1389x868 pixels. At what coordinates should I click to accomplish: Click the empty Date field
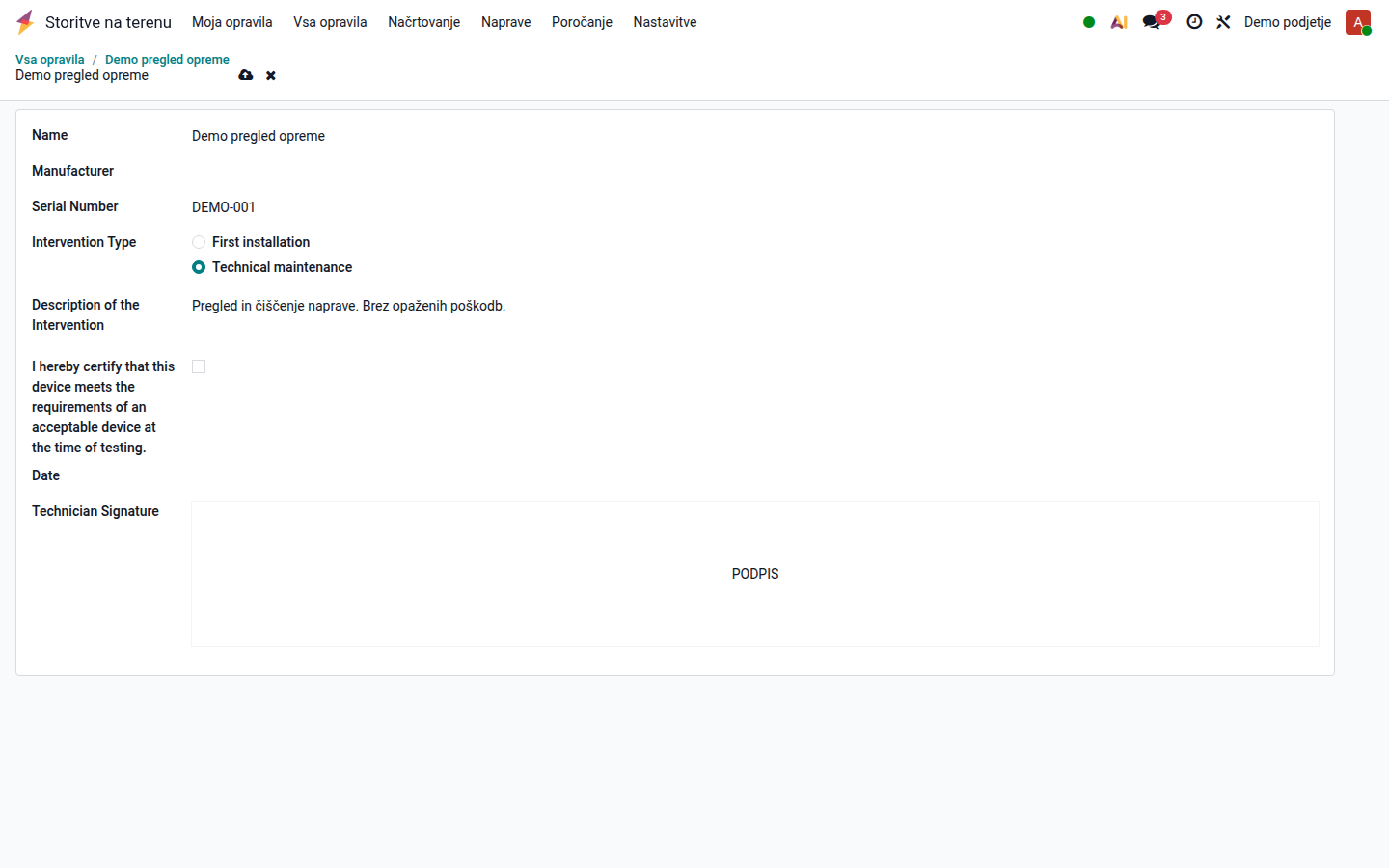pyautogui.click(x=754, y=476)
